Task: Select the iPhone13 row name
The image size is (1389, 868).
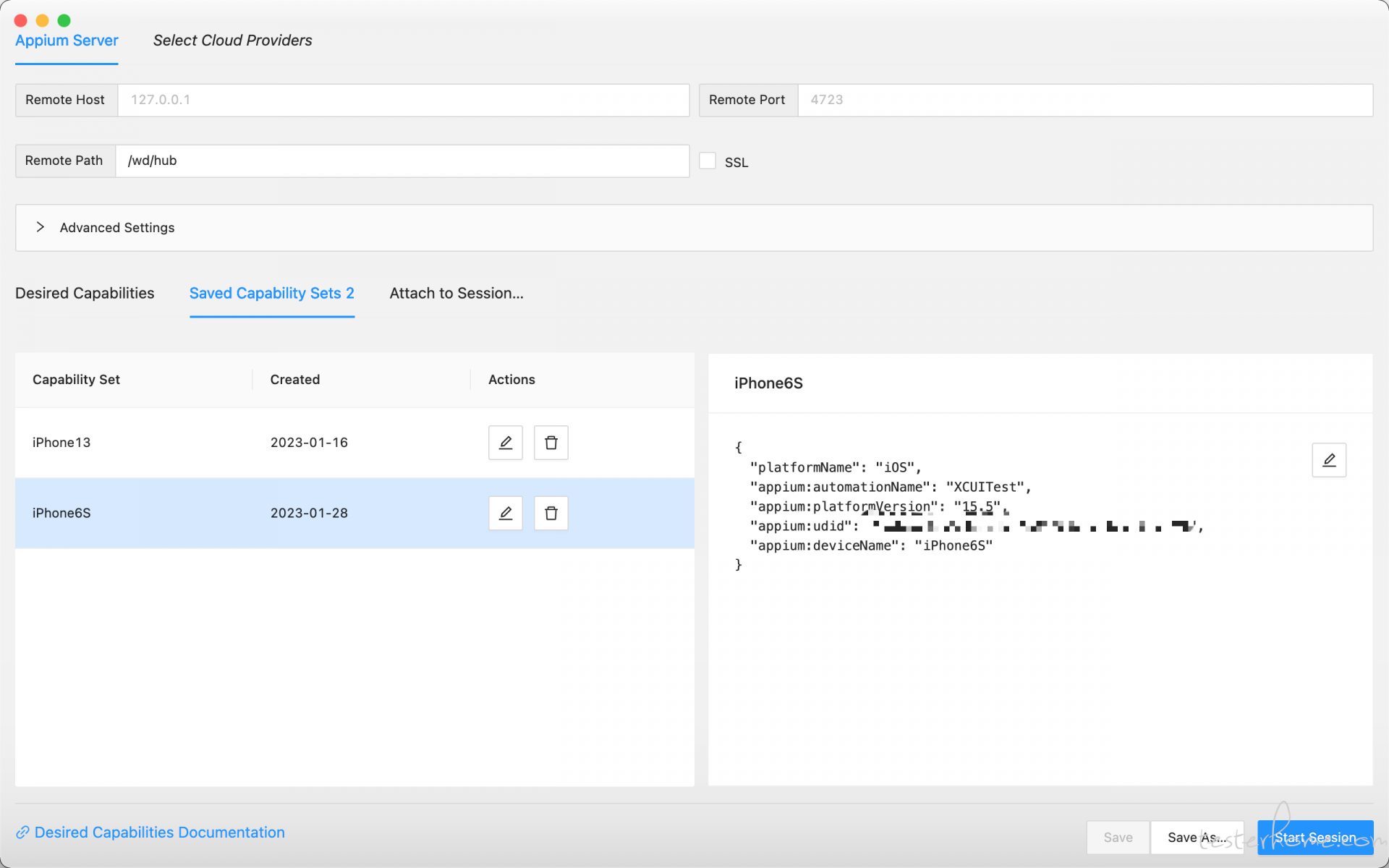Action: (61, 443)
